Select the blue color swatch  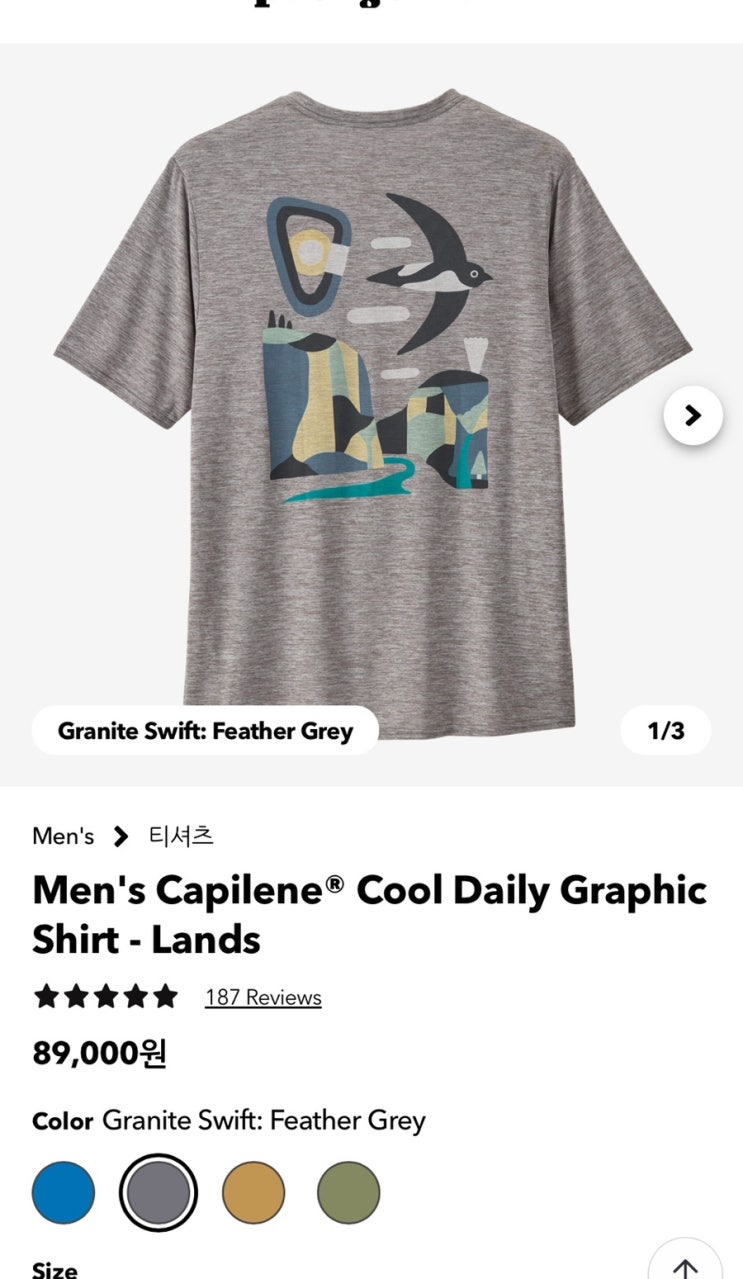point(63,1193)
